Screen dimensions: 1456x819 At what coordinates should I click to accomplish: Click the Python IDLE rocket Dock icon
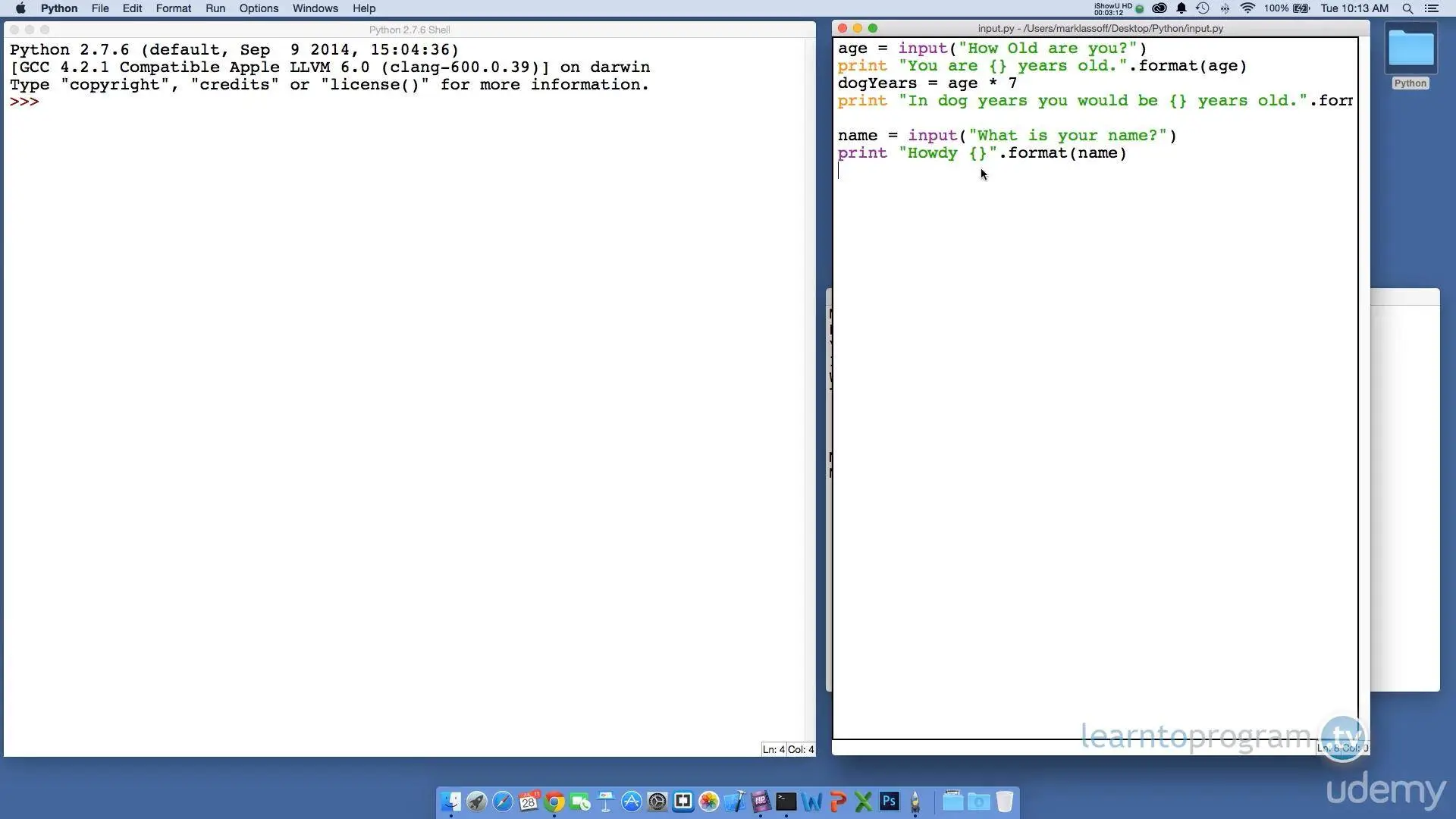[x=915, y=802]
